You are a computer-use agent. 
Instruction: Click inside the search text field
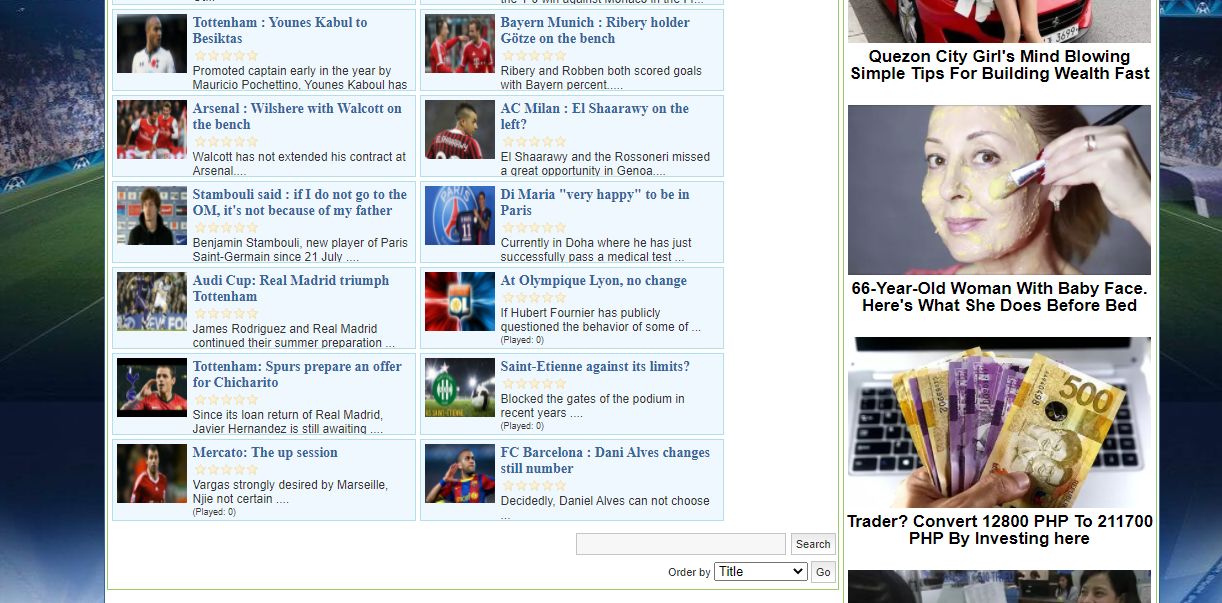[680, 544]
